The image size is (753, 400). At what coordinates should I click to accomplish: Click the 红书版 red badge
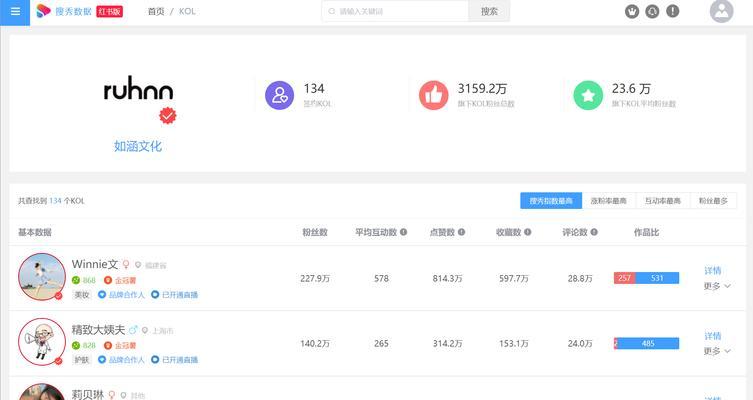coord(109,11)
